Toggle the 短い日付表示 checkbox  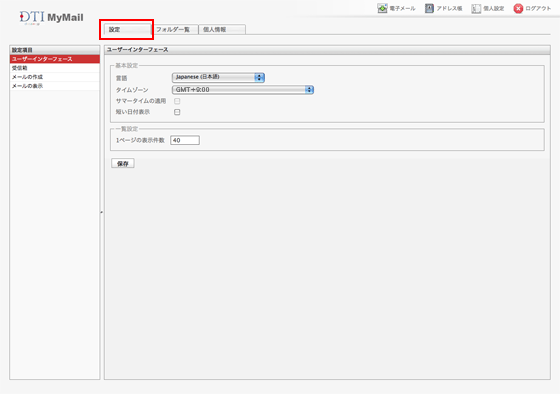coord(177,112)
